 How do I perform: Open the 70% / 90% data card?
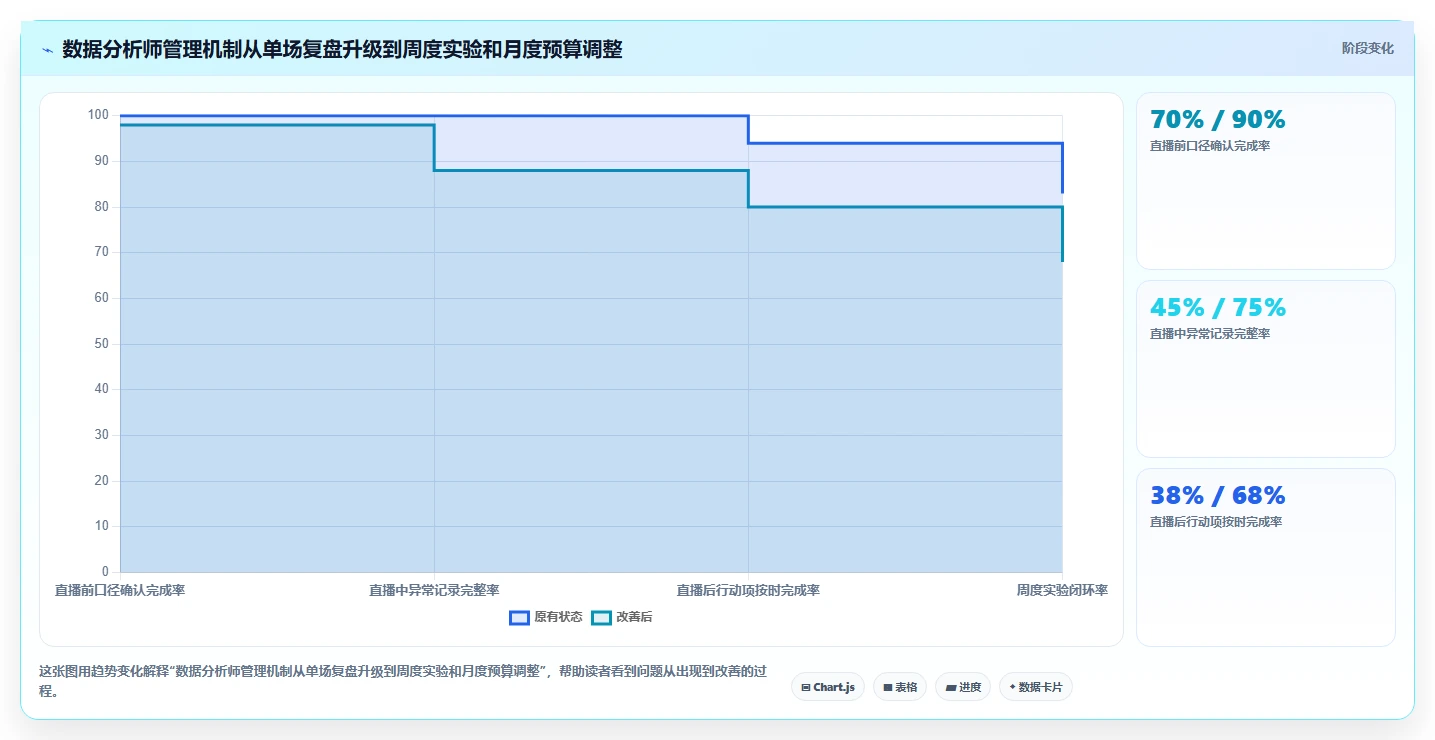pyautogui.click(x=1266, y=181)
